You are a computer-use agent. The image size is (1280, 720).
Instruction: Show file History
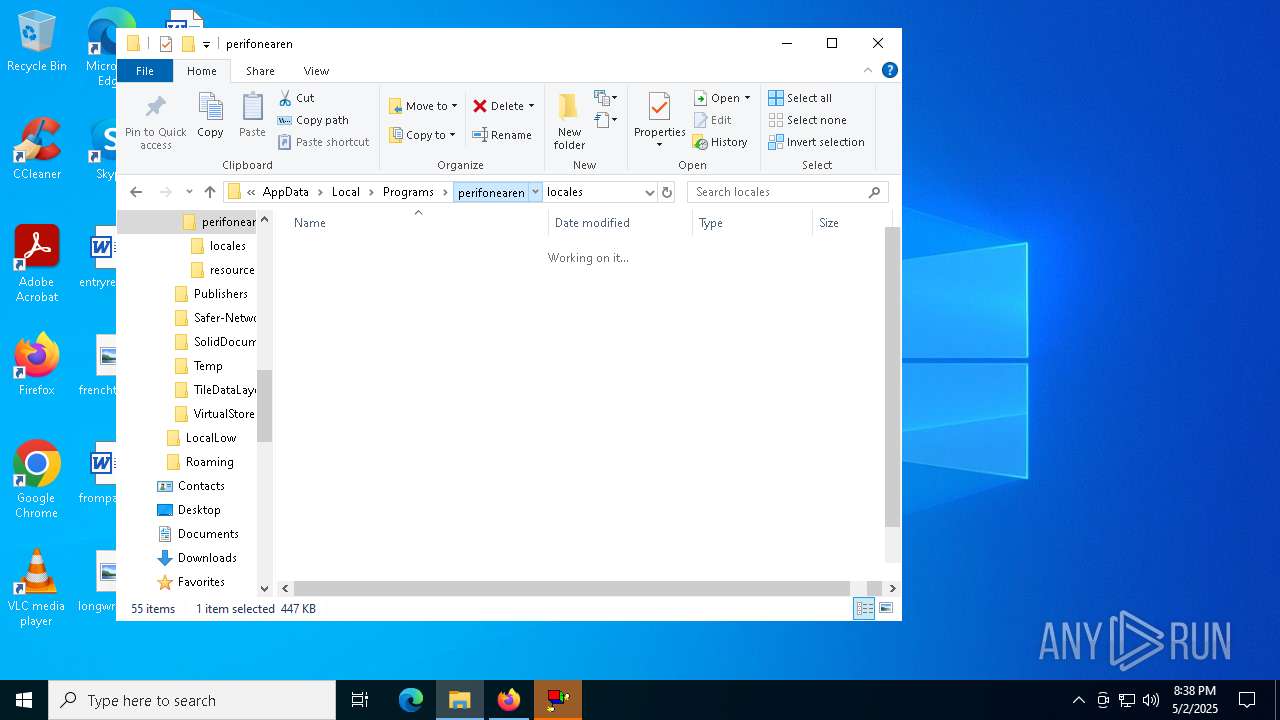[x=720, y=142]
